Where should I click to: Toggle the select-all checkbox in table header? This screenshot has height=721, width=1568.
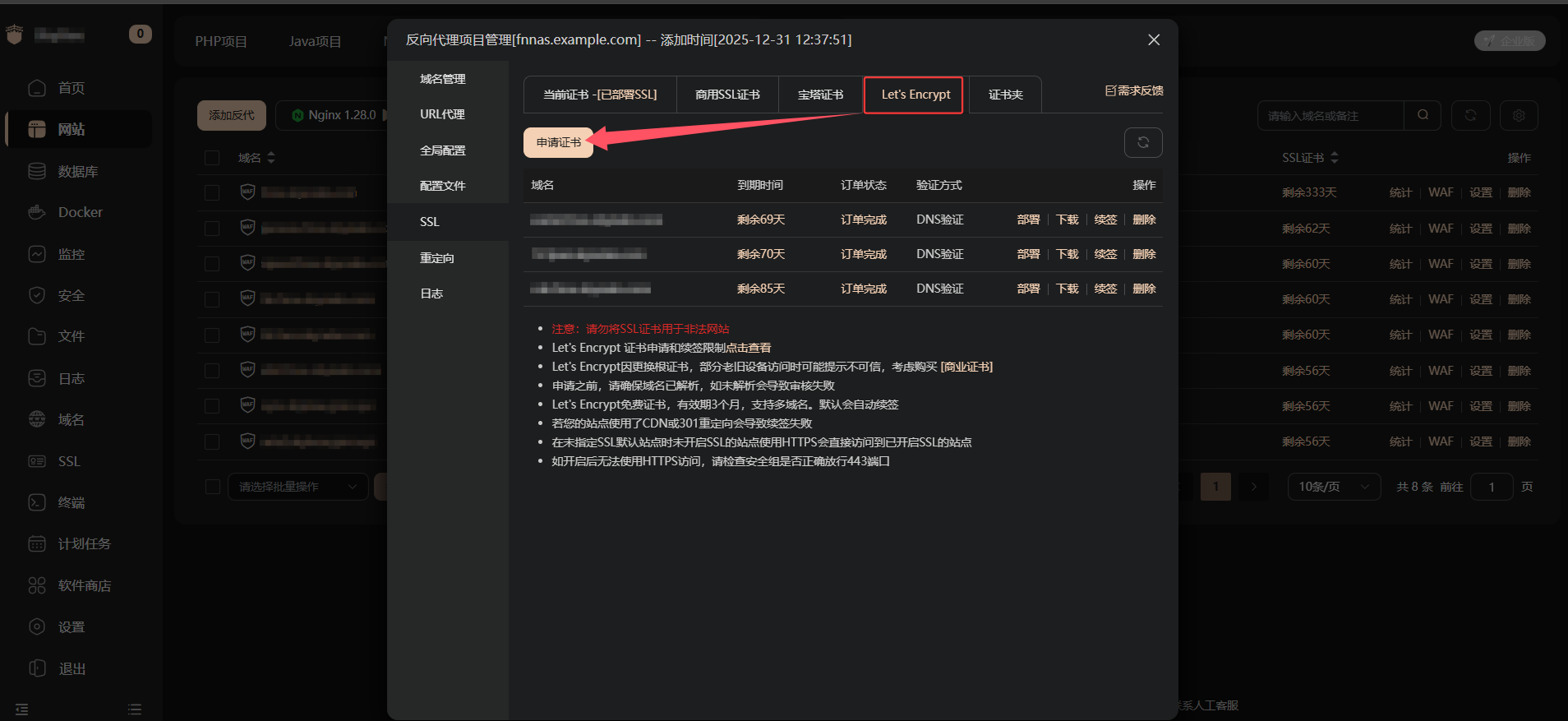coord(212,158)
